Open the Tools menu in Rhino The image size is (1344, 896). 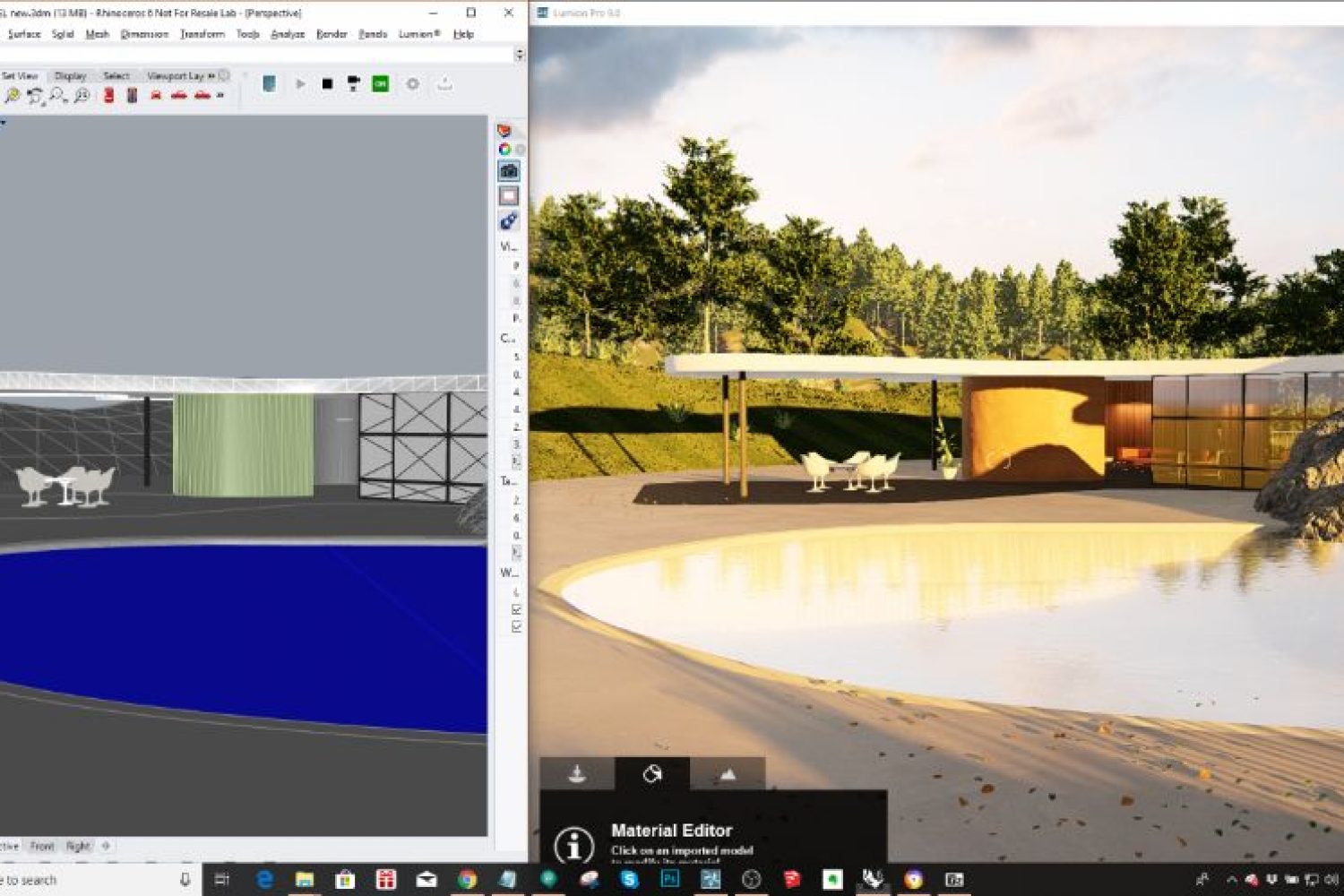247,34
